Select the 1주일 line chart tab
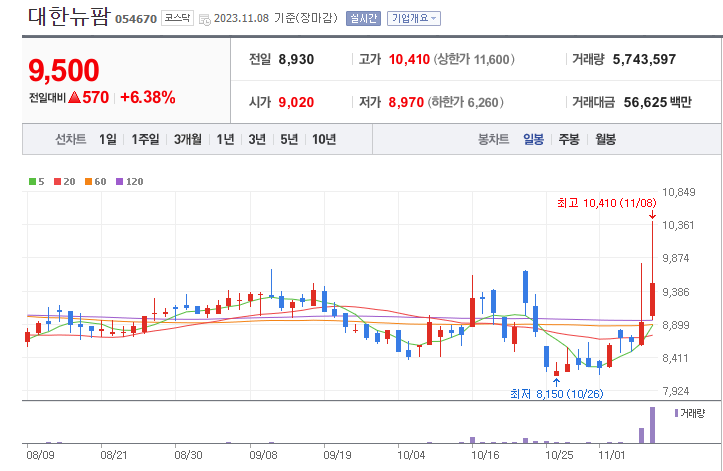Screen dimensions: 723x471 145,139
